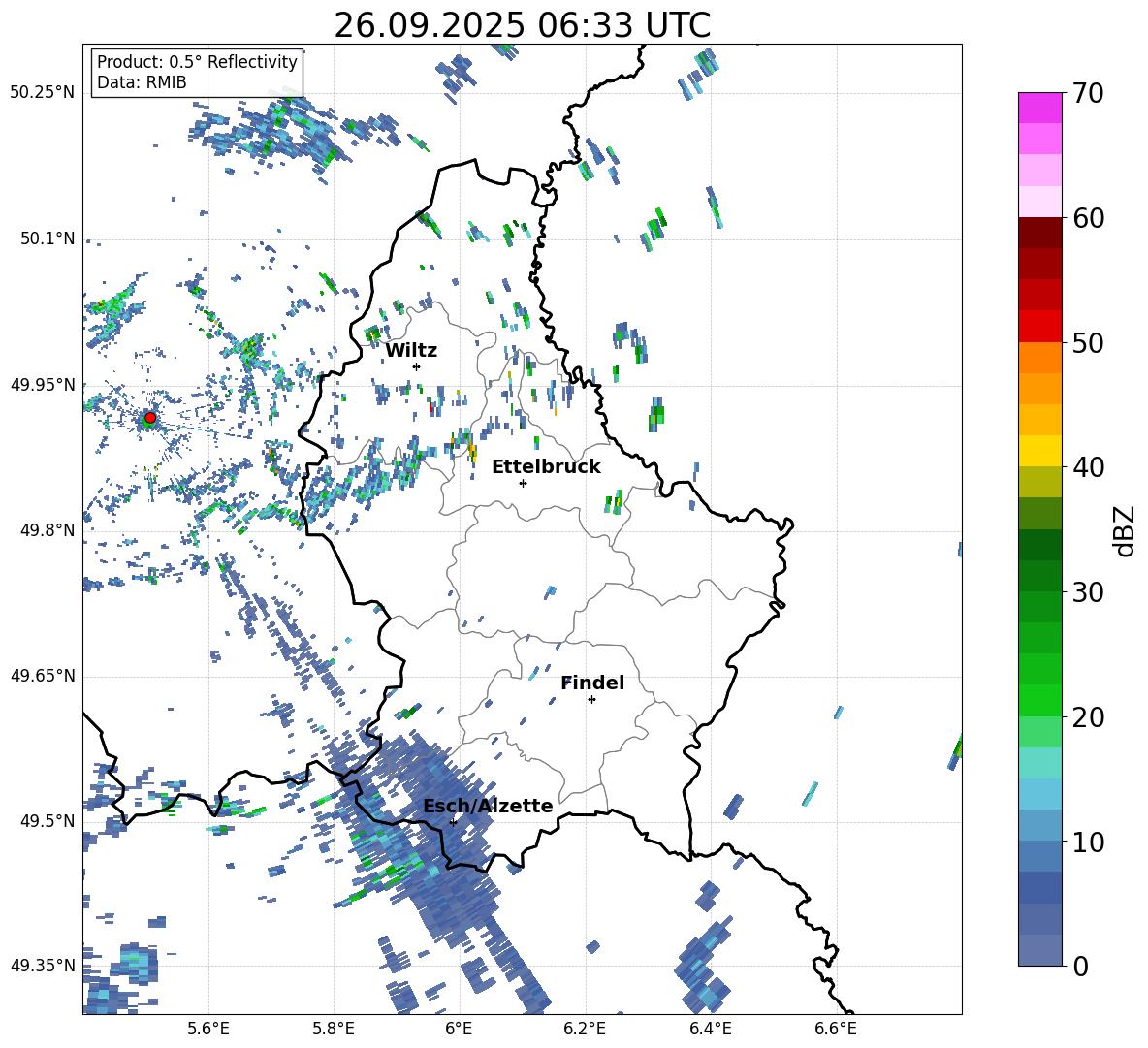Click the dBZ colorbar label

pyautogui.click(x=1126, y=530)
